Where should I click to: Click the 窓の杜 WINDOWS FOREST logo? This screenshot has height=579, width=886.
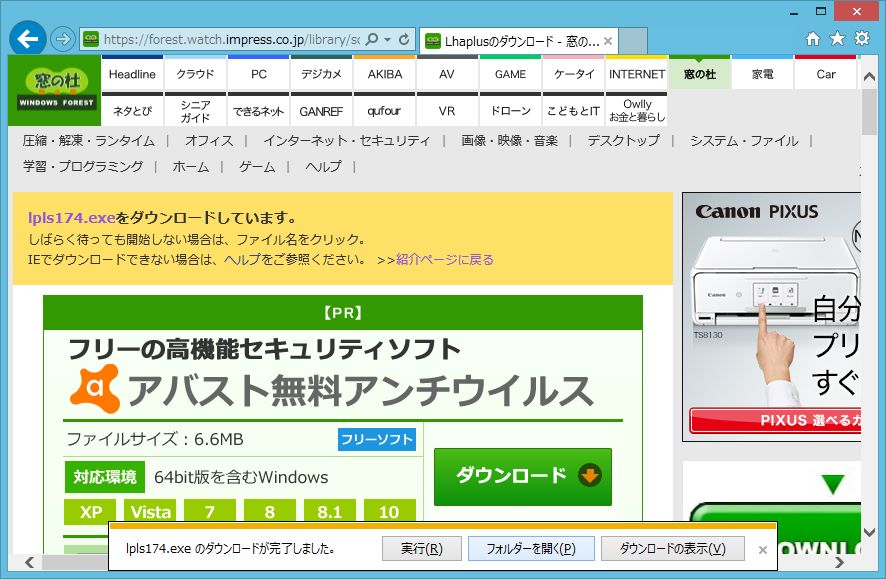pos(54,90)
